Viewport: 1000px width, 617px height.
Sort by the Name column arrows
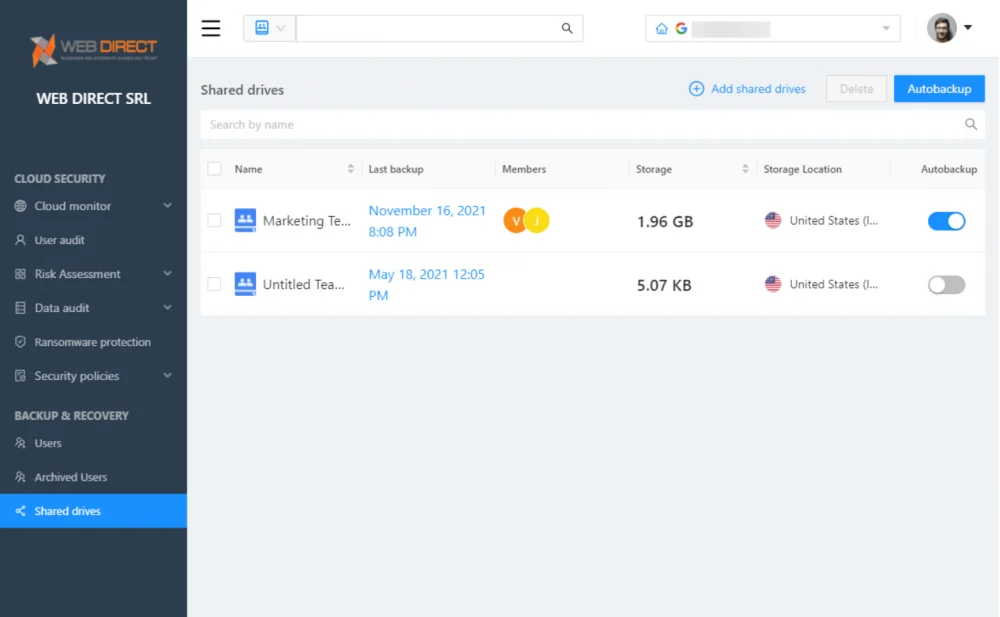pos(350,169)
